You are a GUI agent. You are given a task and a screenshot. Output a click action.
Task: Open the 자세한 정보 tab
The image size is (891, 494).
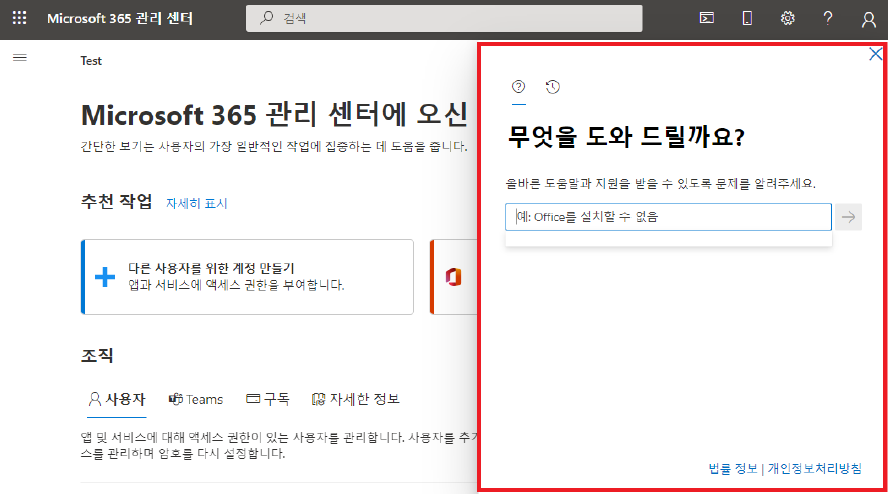click(x=356, y=399)
